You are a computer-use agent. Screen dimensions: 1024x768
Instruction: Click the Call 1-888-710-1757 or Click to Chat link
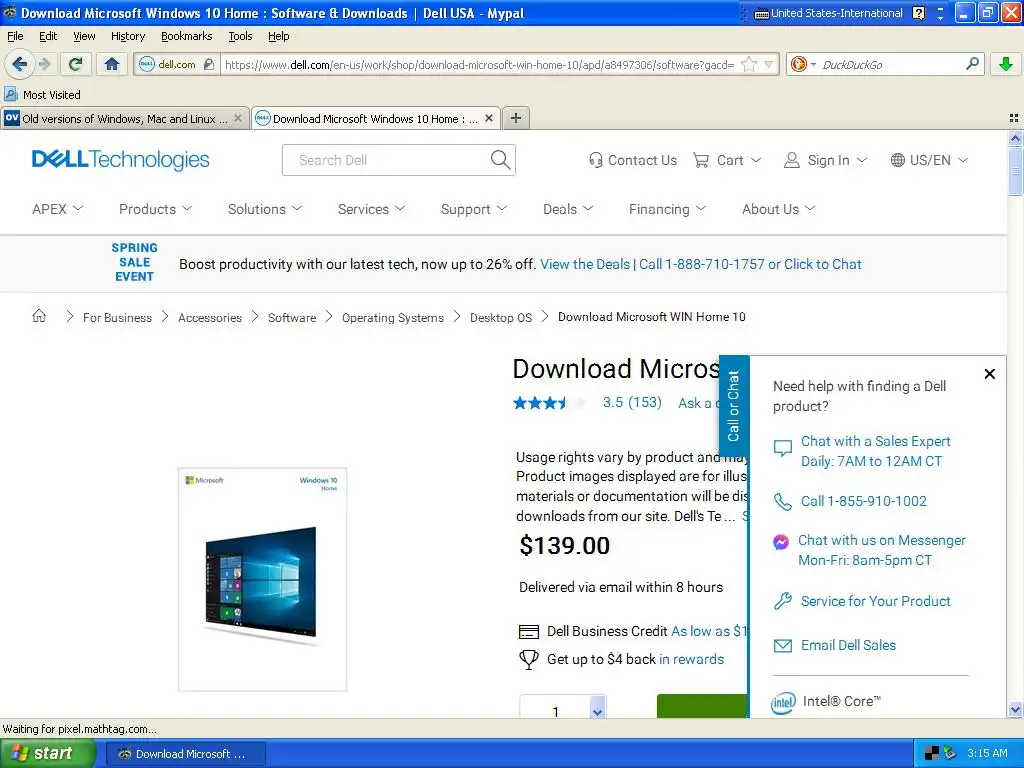coord(750,264)
